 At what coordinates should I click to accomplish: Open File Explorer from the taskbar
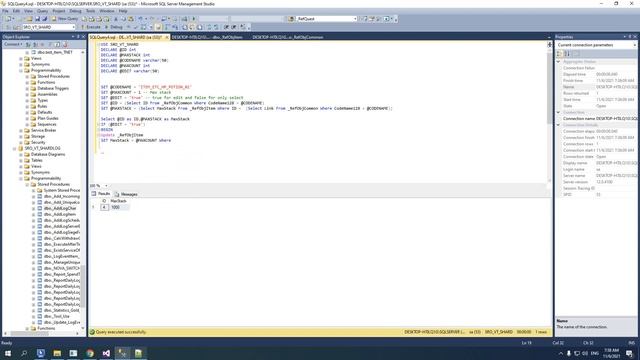[x=57, y=353]
